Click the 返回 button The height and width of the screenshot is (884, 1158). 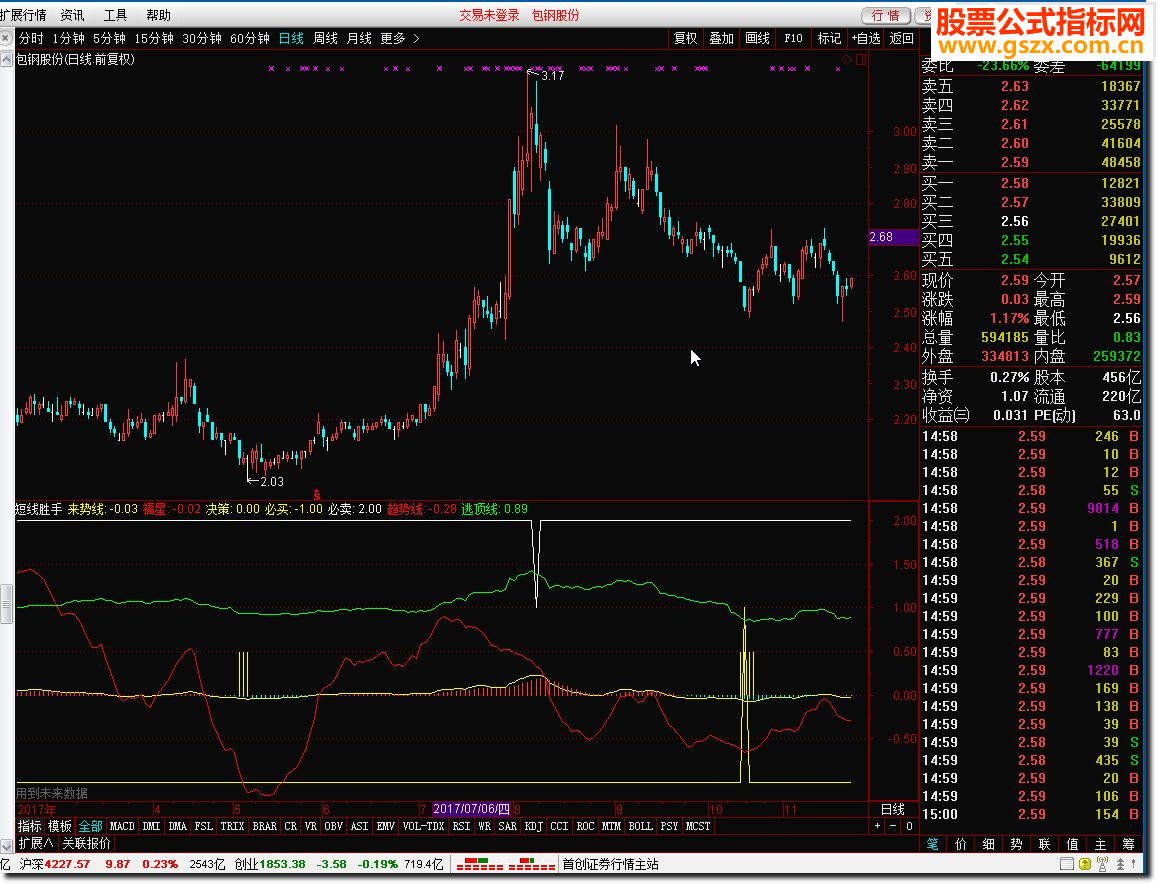901,38
